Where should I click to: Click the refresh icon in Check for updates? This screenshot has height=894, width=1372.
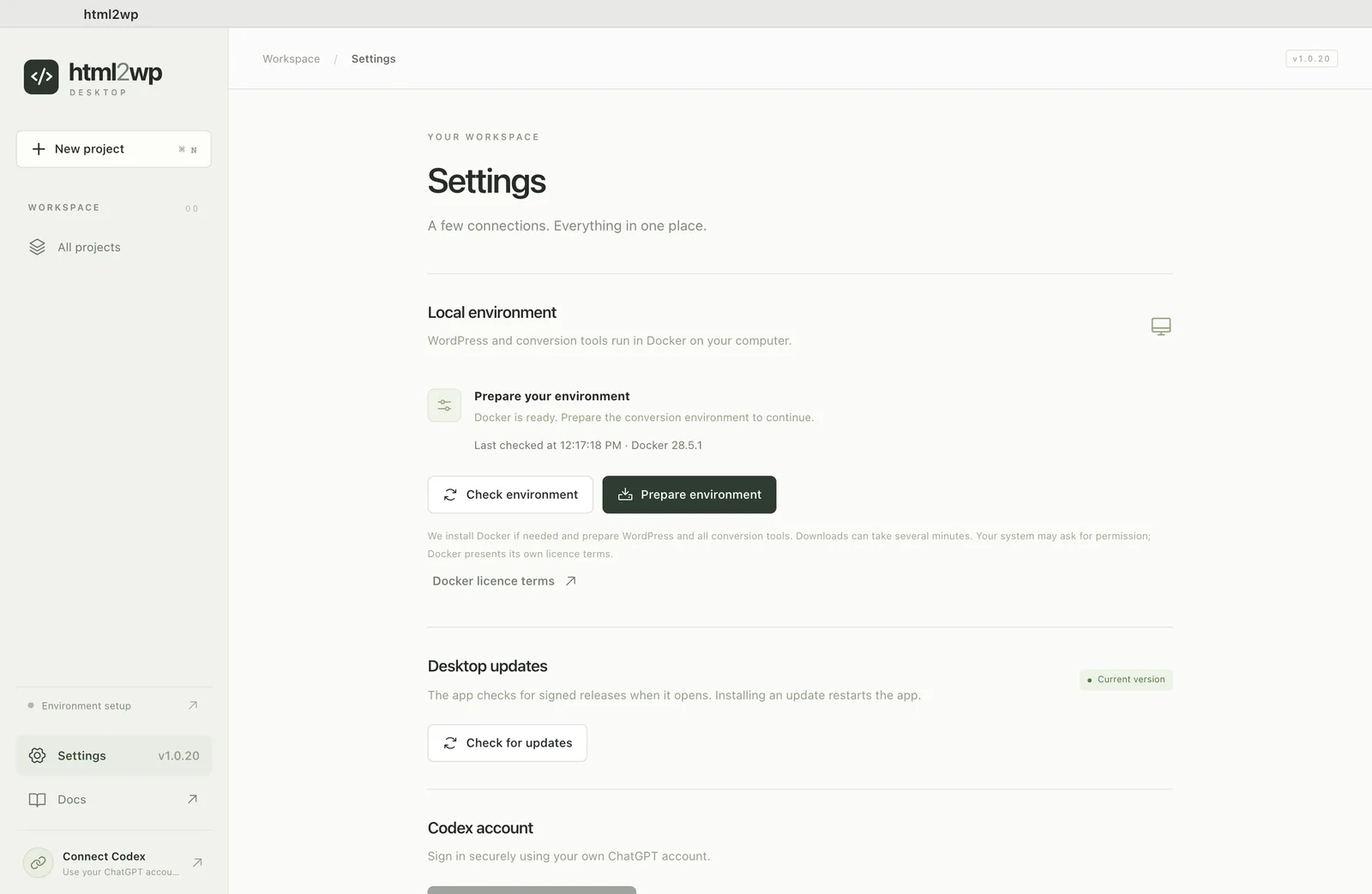(450, 743)
